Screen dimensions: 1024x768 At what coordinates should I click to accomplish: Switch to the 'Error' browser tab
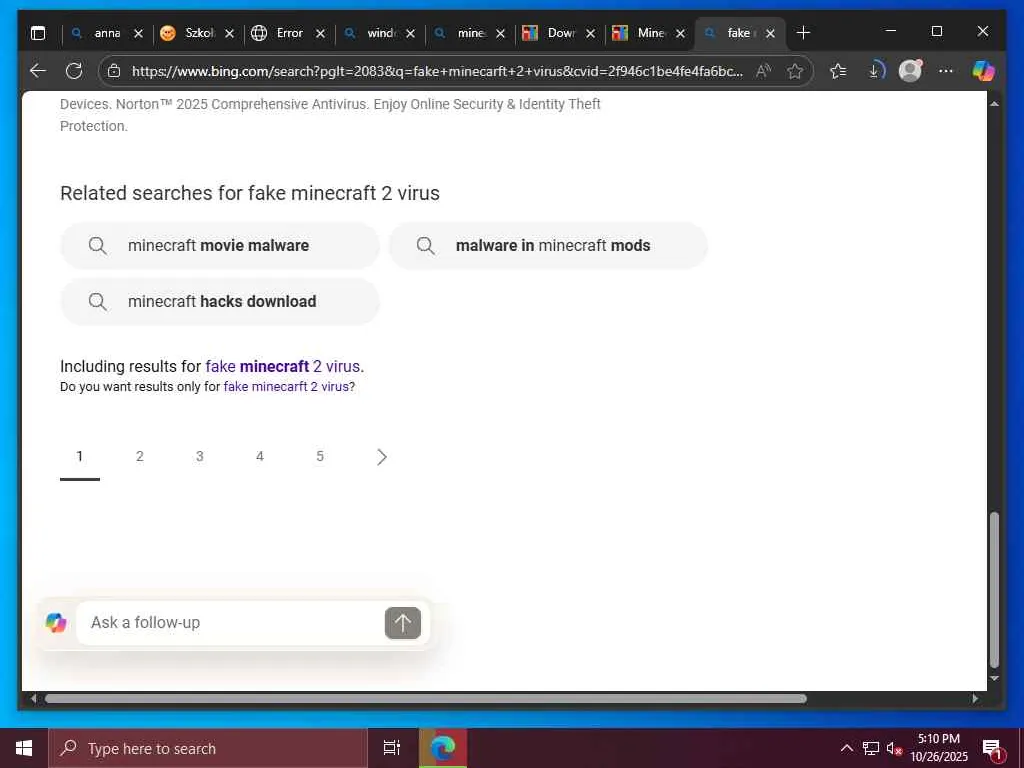pyautogui.click(x=289, y=33)
